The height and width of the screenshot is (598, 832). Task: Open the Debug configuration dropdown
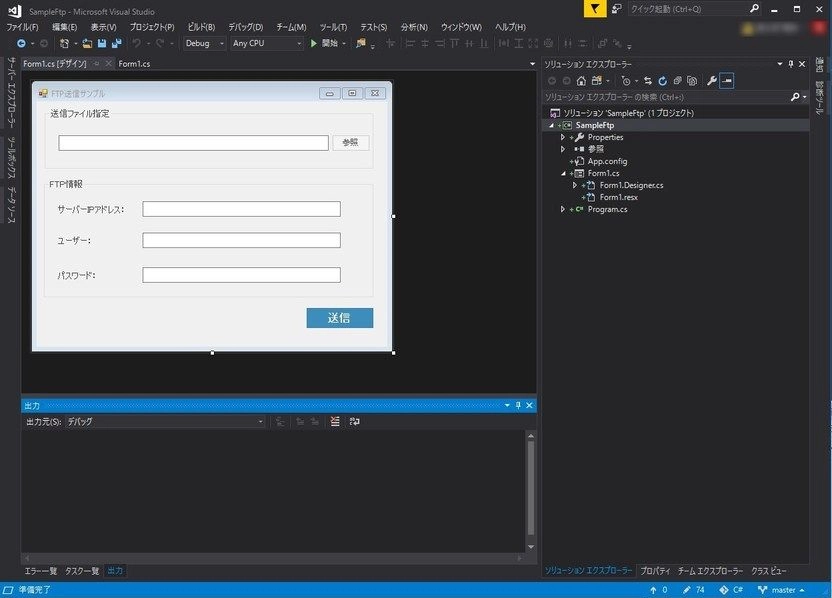click(x=205, y=44)
